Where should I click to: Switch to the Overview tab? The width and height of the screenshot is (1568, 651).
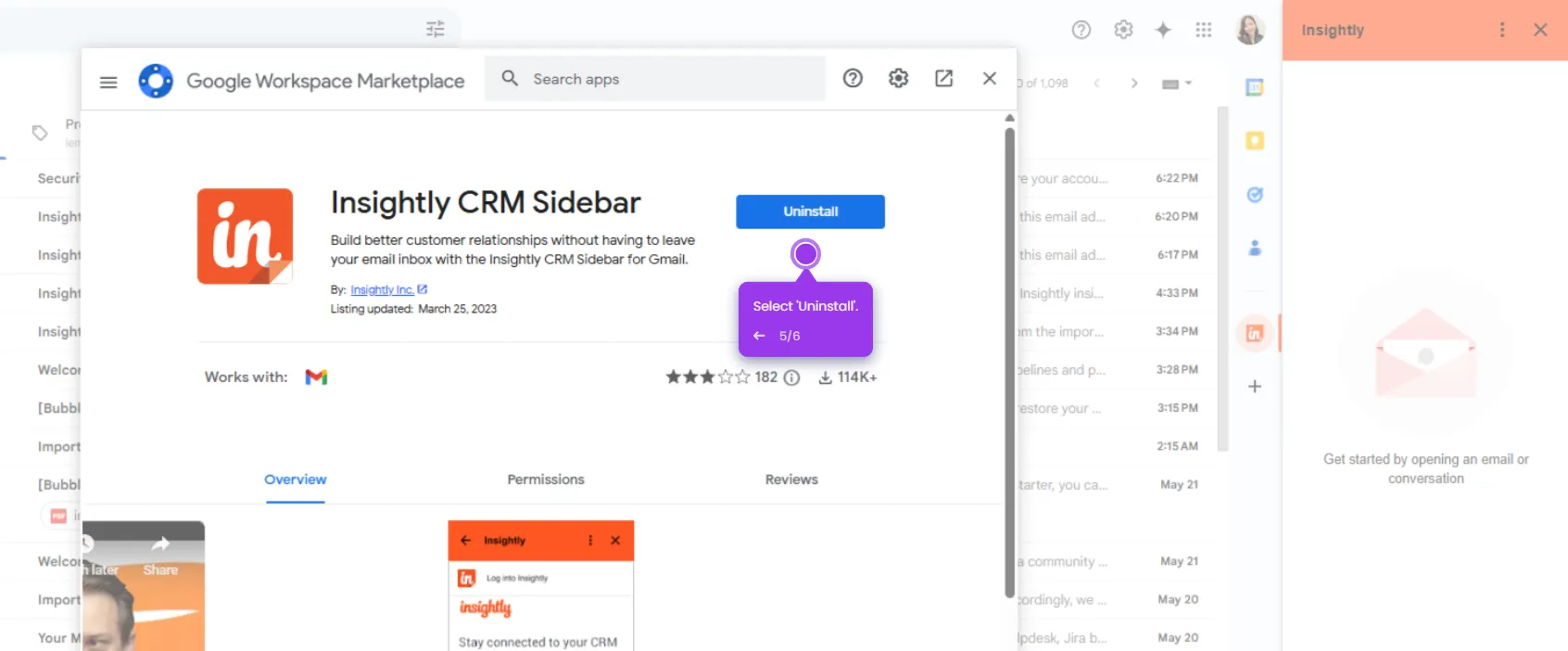(x=296, y=480)
